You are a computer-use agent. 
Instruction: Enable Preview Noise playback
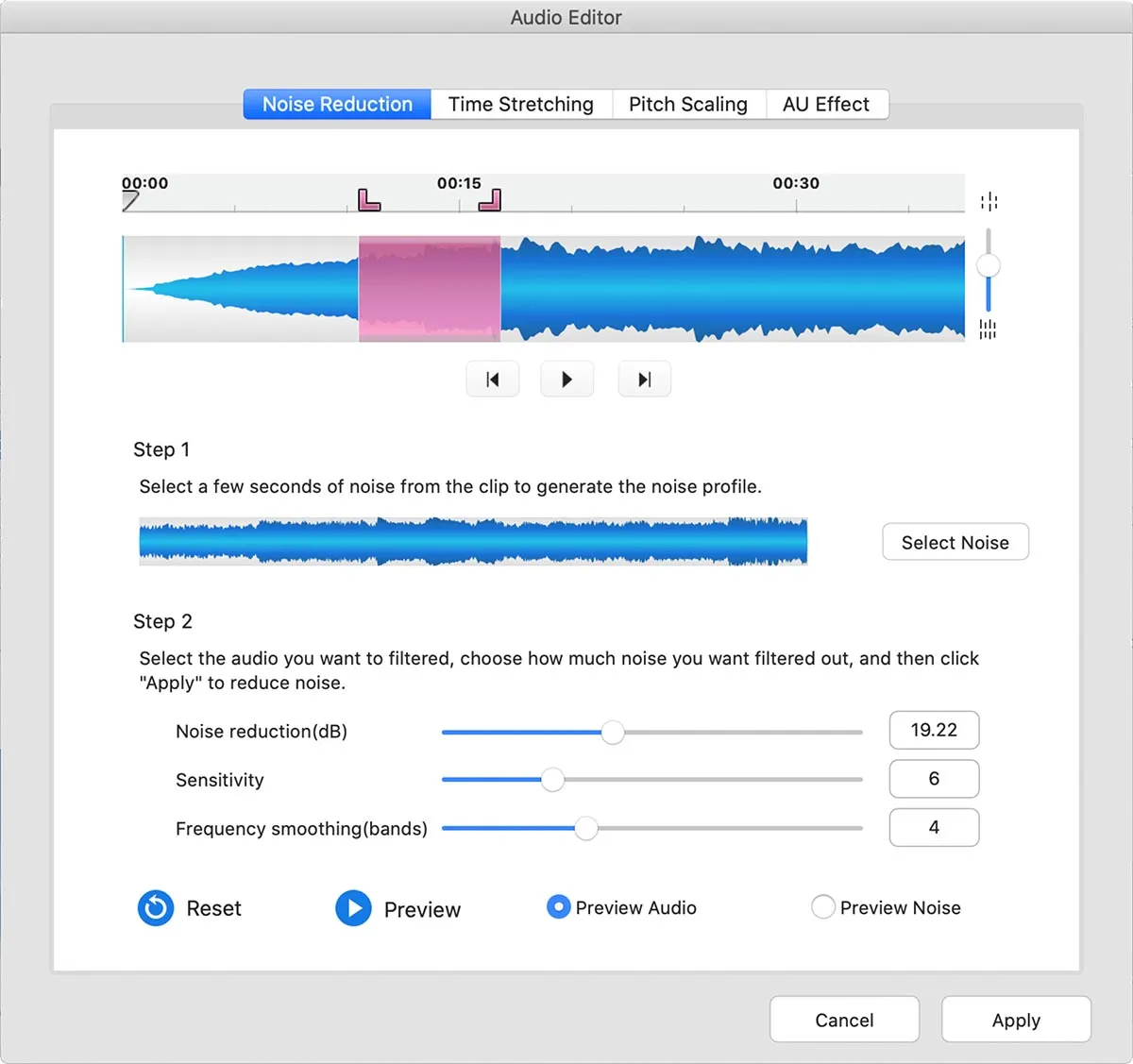coord(822,906)
